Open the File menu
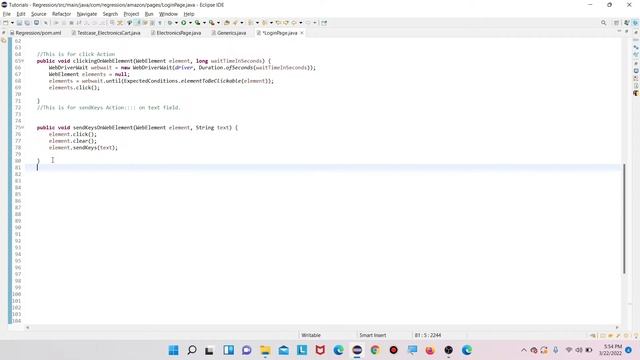Viewport: 640px width, 360px height. (x=7, y=14)
